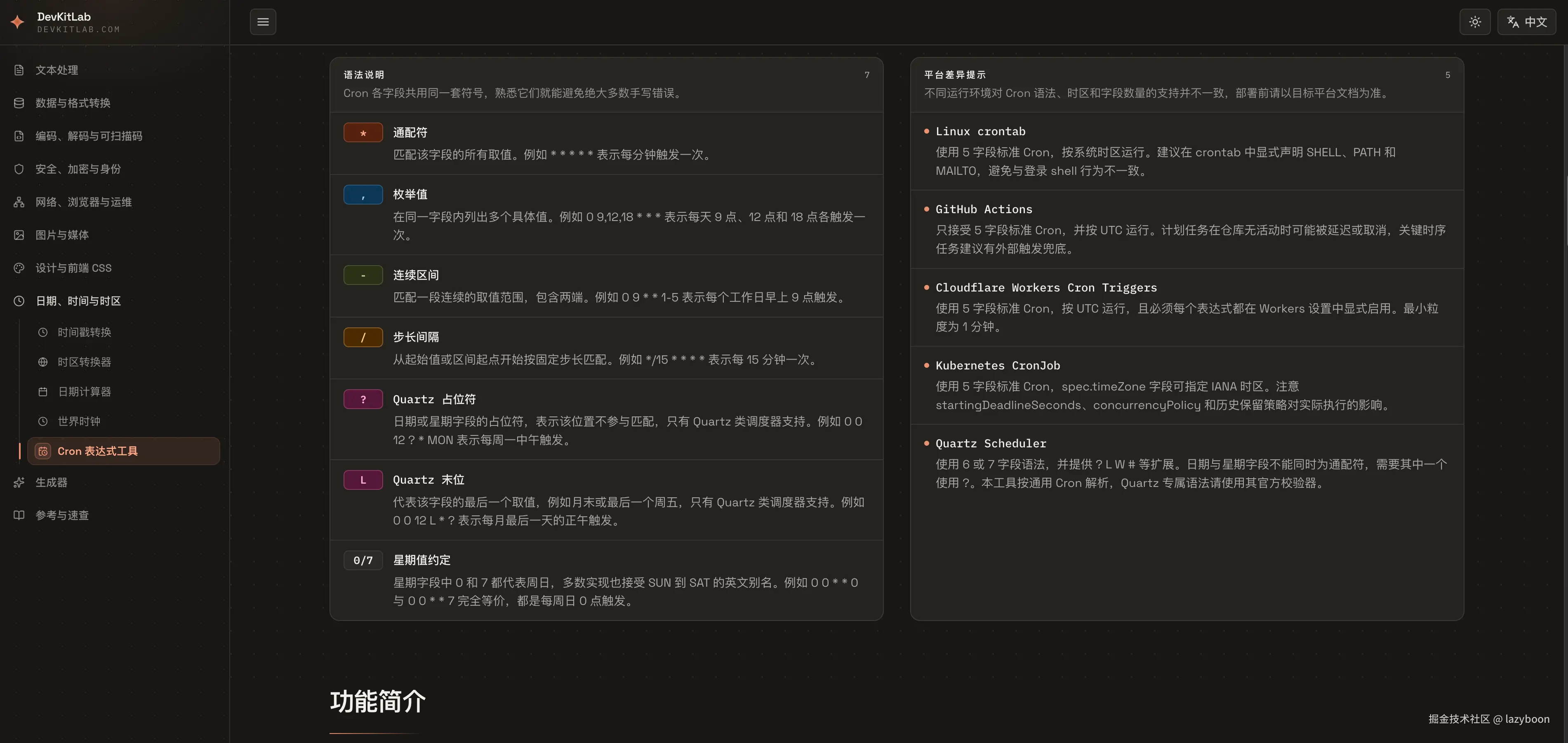Click the file-code icon beside 编码、解码与可扫描码

(19, 136)
